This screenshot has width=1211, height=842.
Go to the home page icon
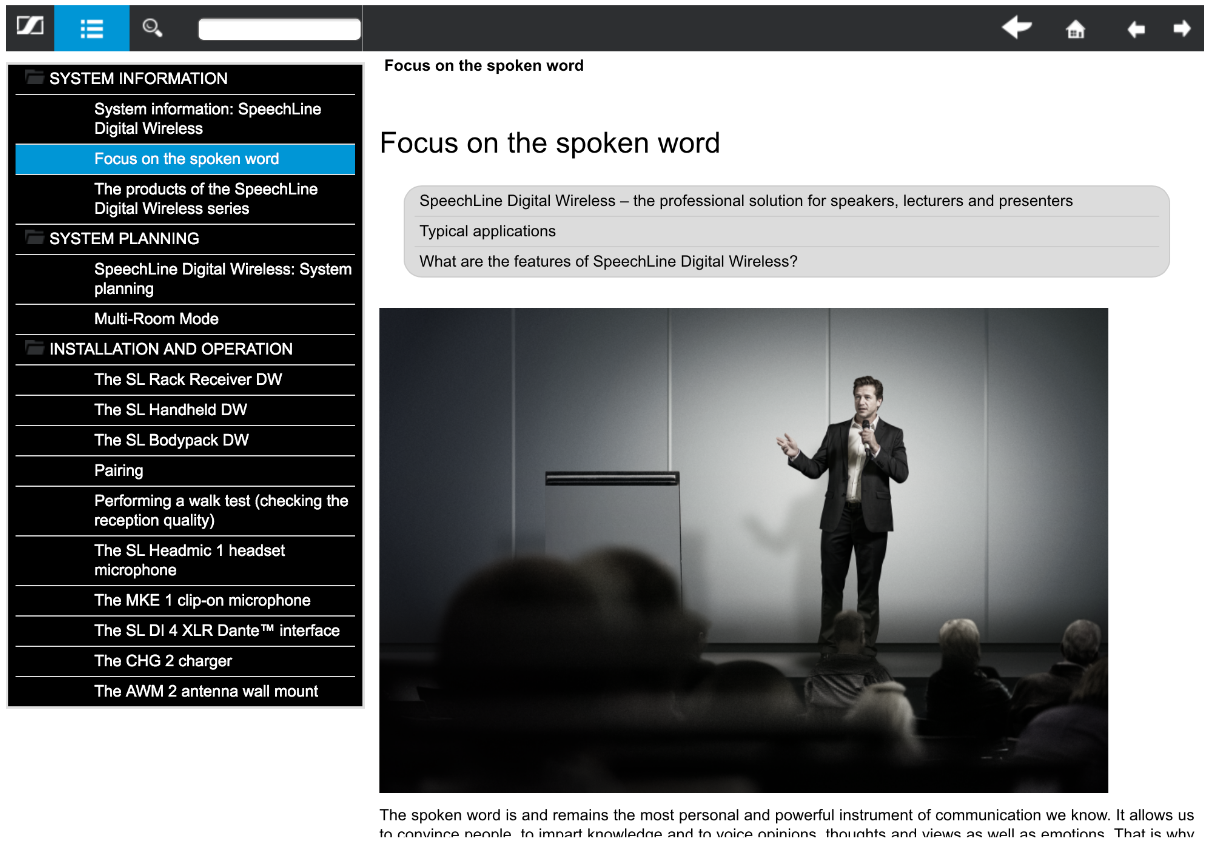pyautogui.click(x=1076, y=29)
